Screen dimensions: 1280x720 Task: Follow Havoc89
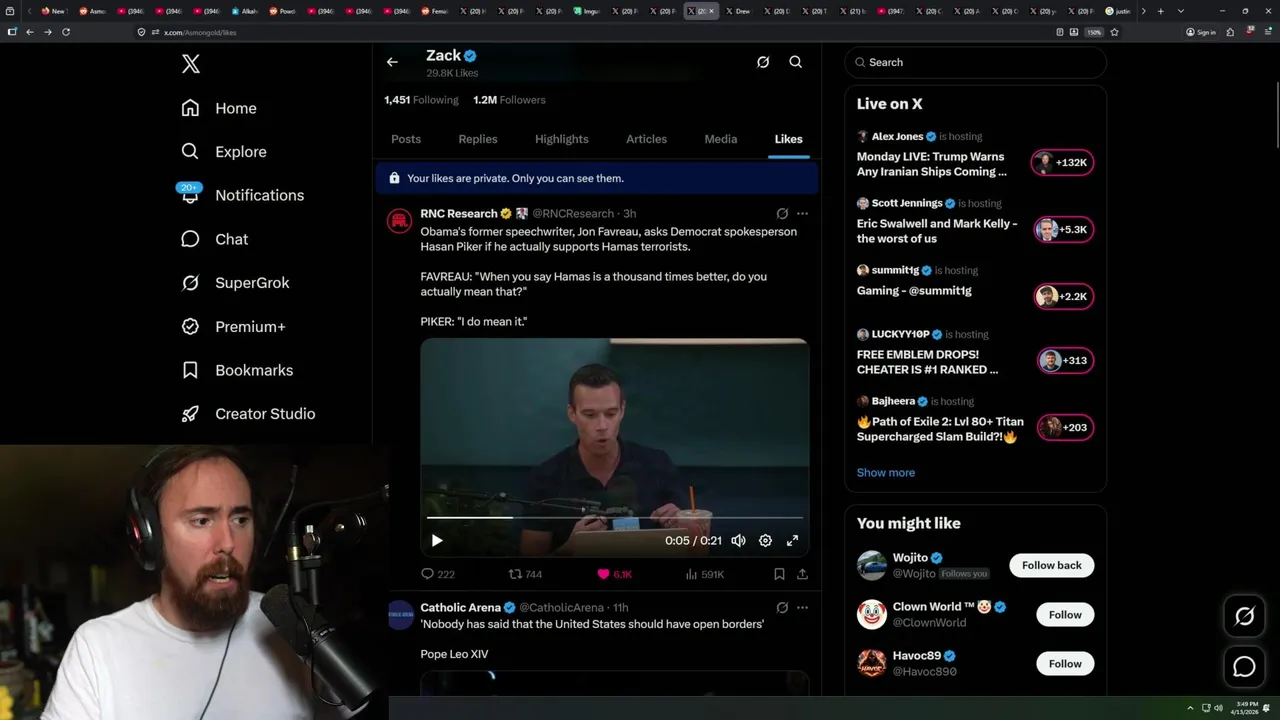tap(1065, 664)
